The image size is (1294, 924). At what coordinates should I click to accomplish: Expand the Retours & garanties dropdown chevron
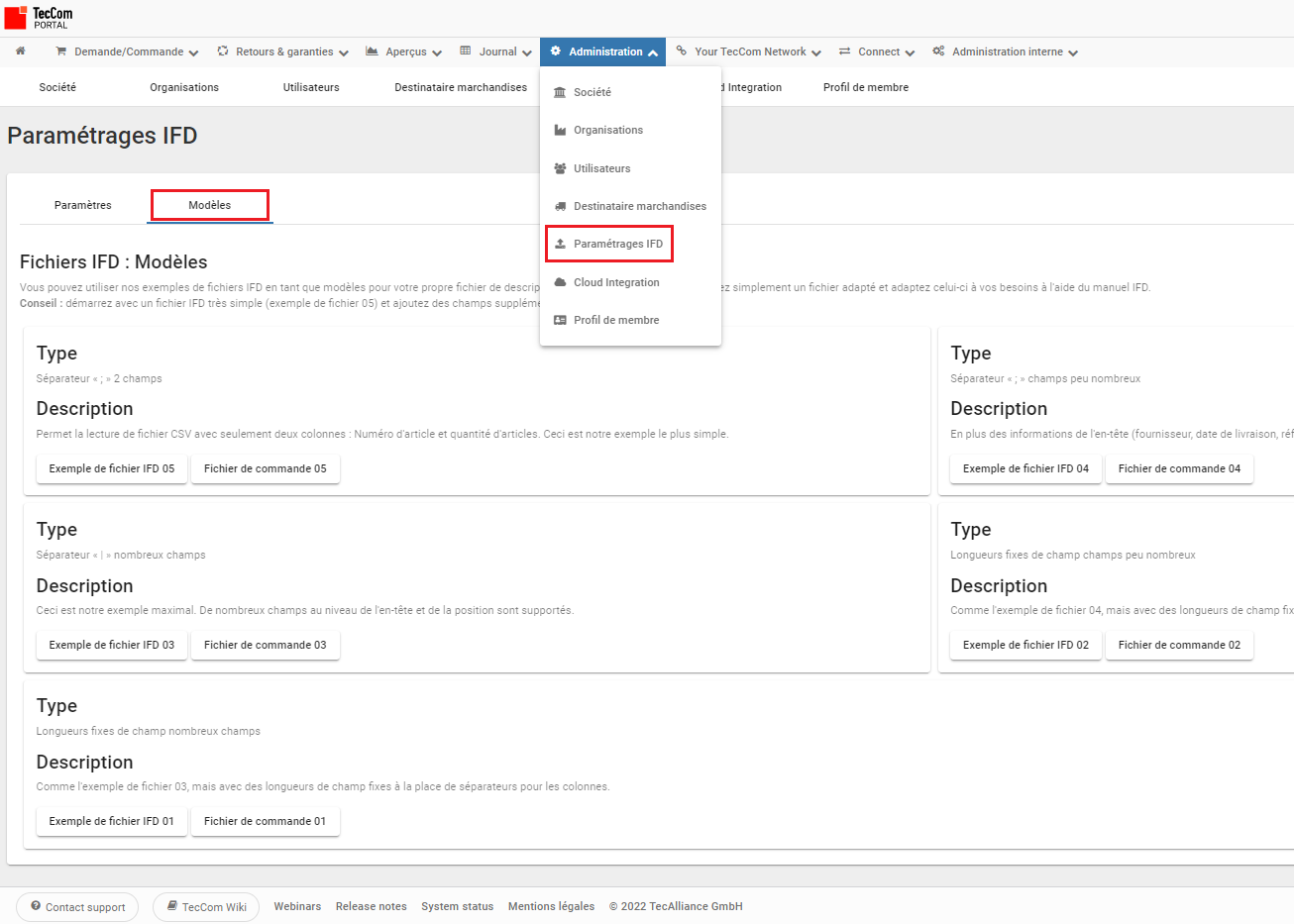pyautogui.click(x=344, y=52)
